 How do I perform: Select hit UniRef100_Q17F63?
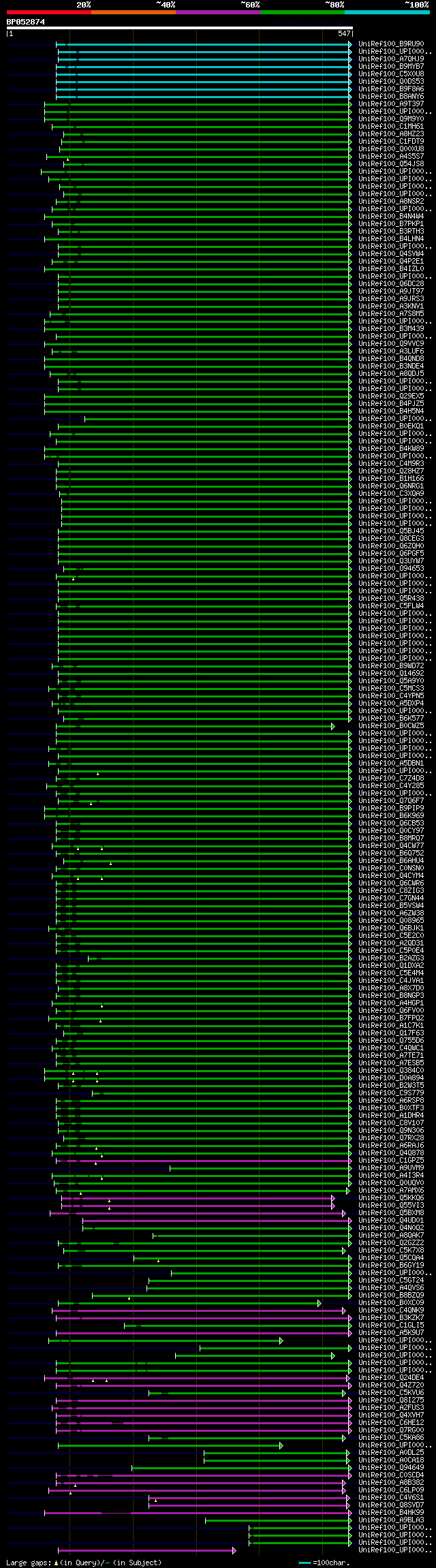tap(391, 1033)
